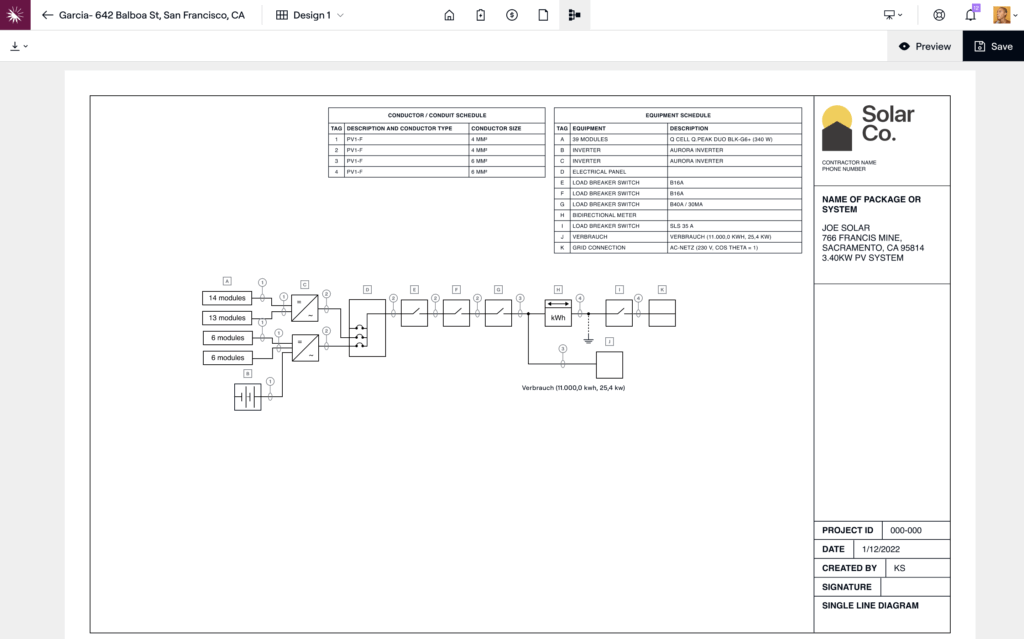Select the single line diagram tab icon
The height and width of the screenshot is (639, 1024).
click(574, 15)
